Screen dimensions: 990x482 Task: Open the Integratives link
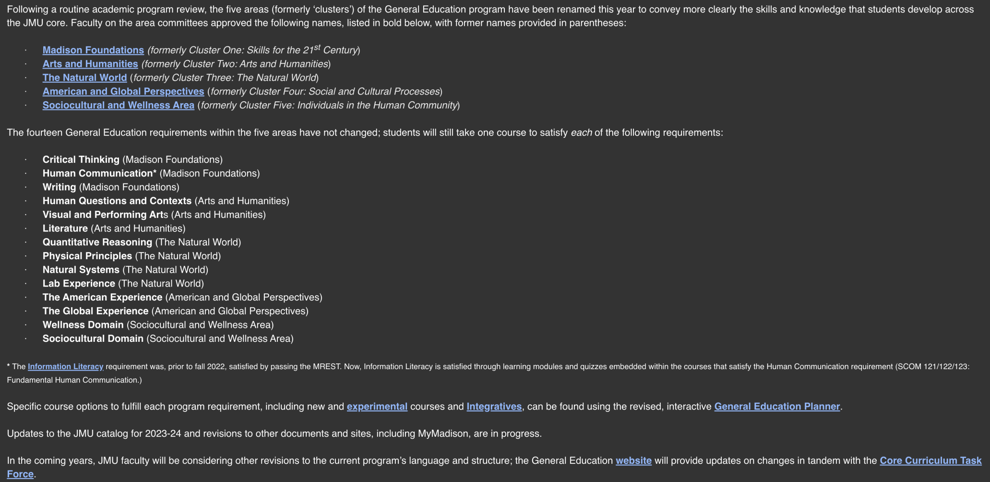[494, 407]
